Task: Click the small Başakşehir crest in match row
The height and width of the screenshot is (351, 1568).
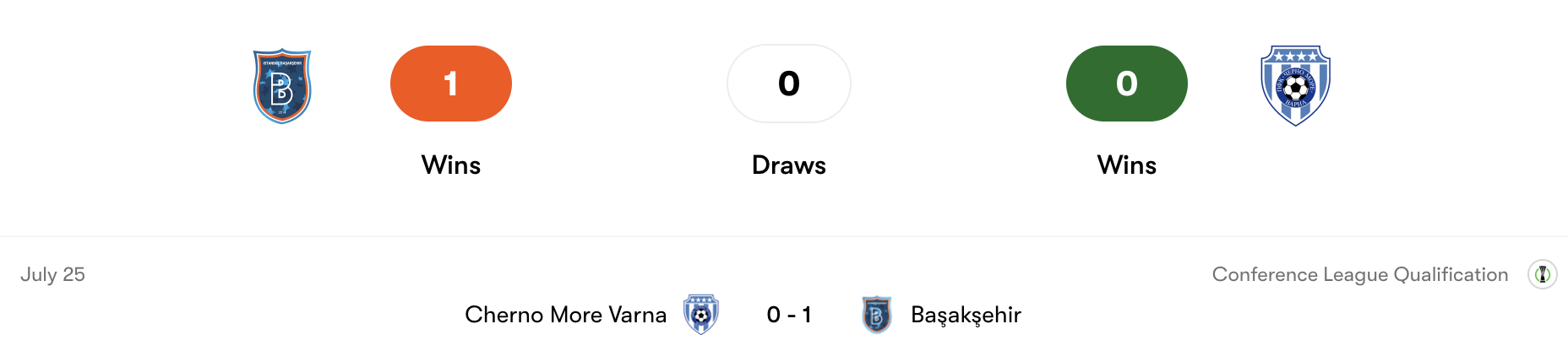Action: click(x=877, y=315)
